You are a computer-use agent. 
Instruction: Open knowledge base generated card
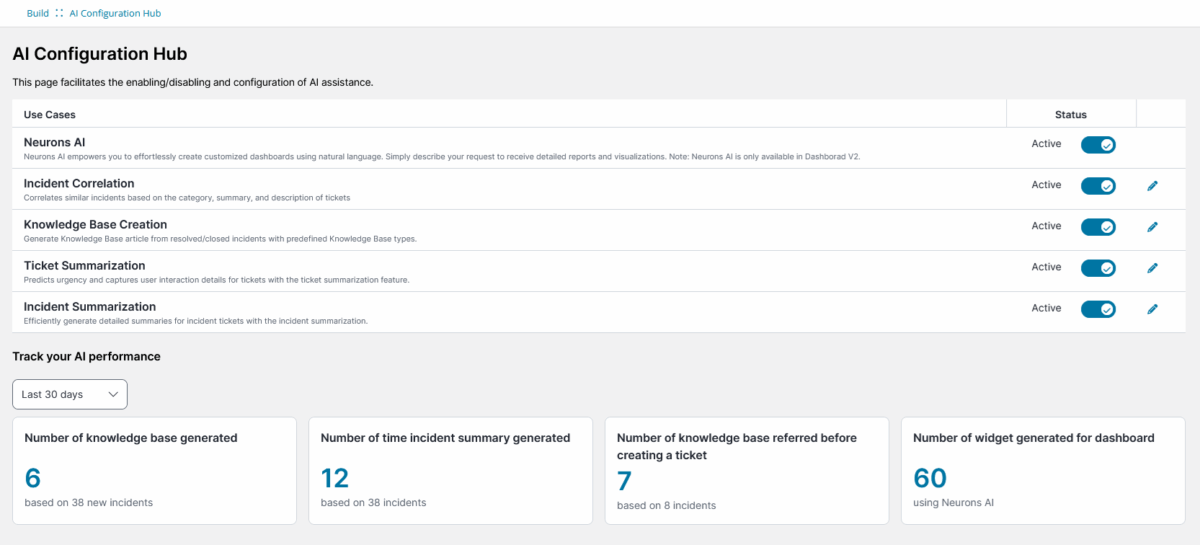pos(155,470)
